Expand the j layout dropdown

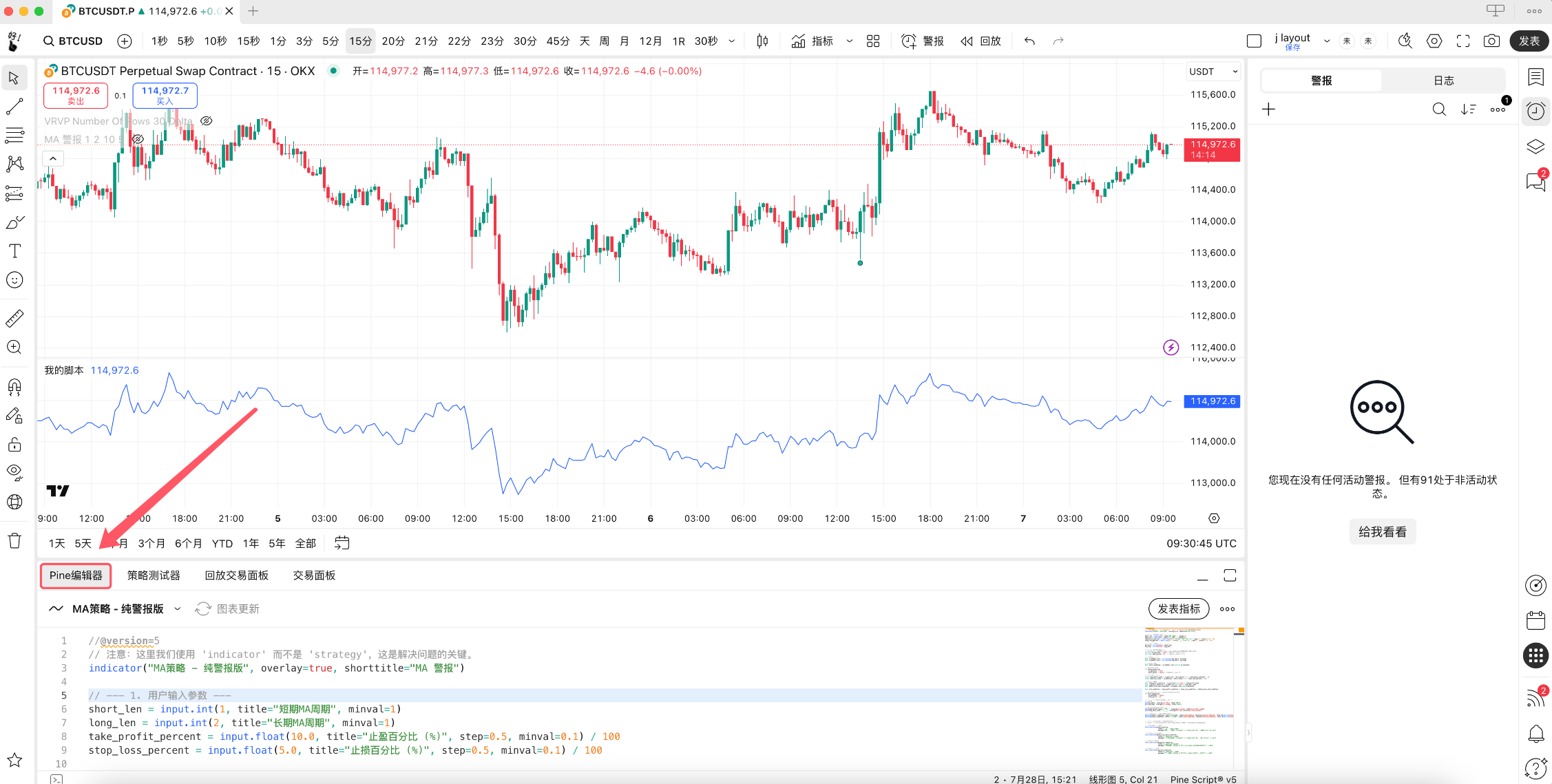pyautogui.click(x=1327, y=41)
